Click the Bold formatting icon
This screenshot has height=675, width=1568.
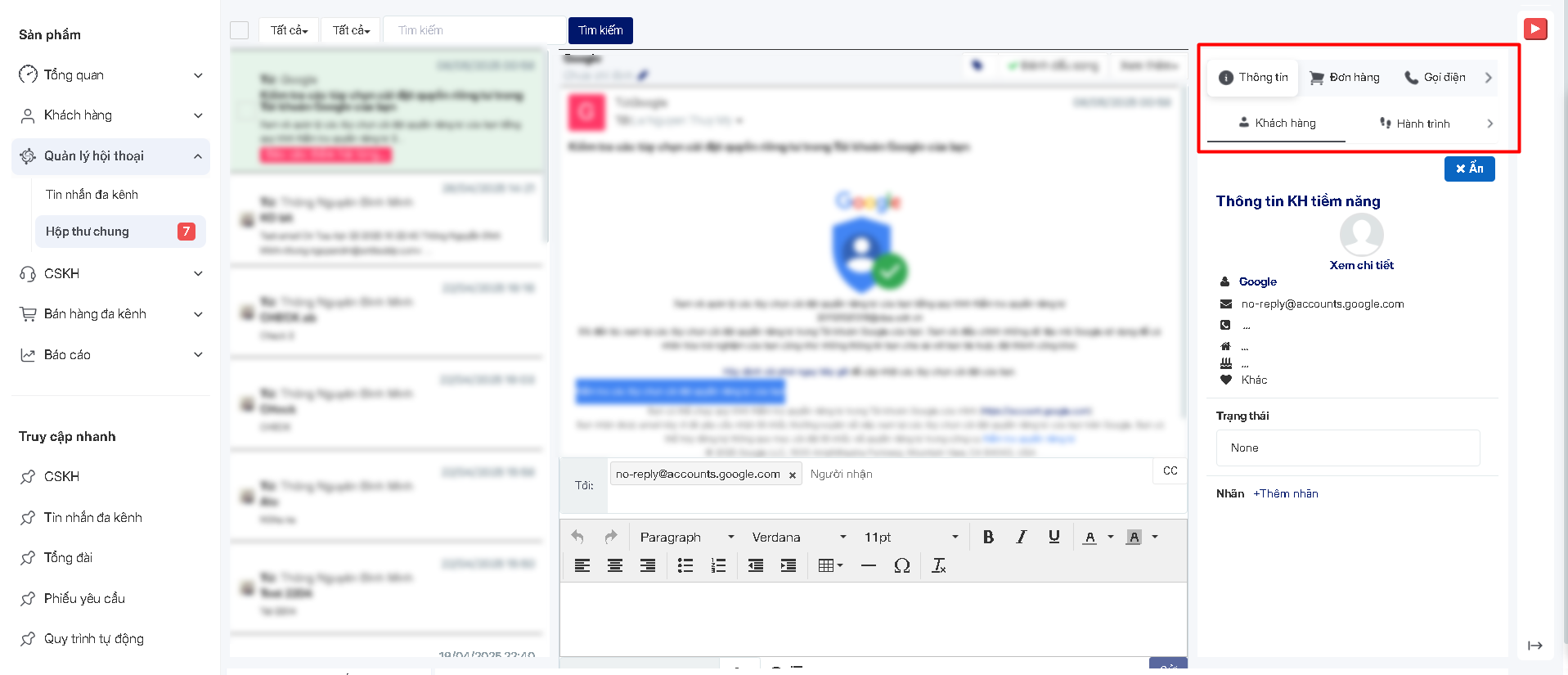pos(988,537)
